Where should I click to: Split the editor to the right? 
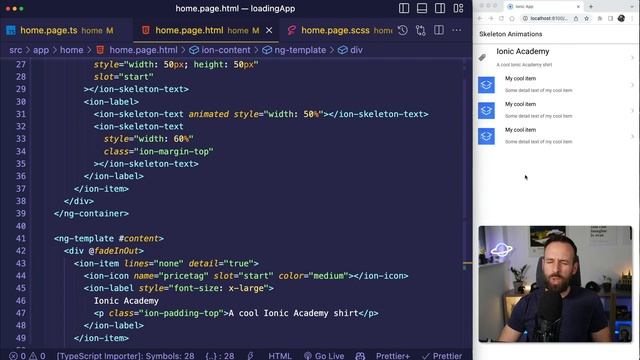tap(439, 30)
